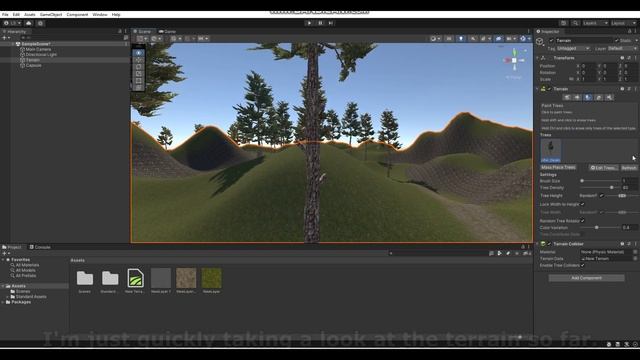Viewport: 640px width, 360px height.
Task: Open the settings gear in top toolbar
Action: [x=40, y=23]
